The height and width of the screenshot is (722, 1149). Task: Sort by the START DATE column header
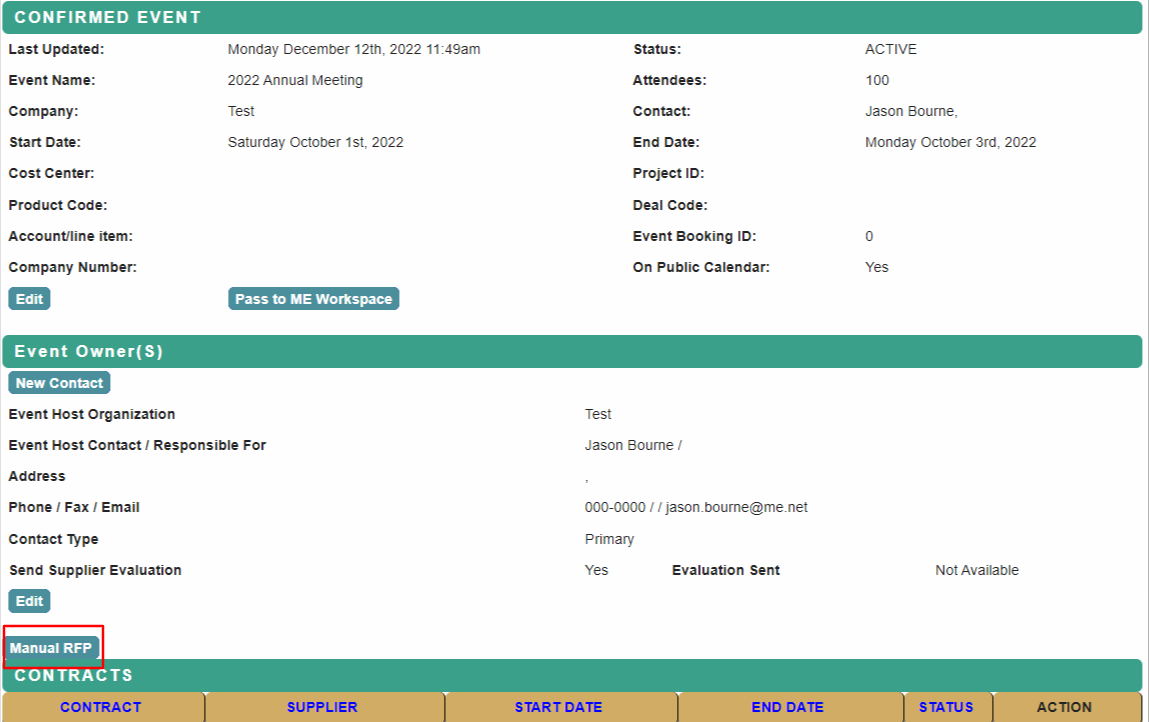point(558,707)
